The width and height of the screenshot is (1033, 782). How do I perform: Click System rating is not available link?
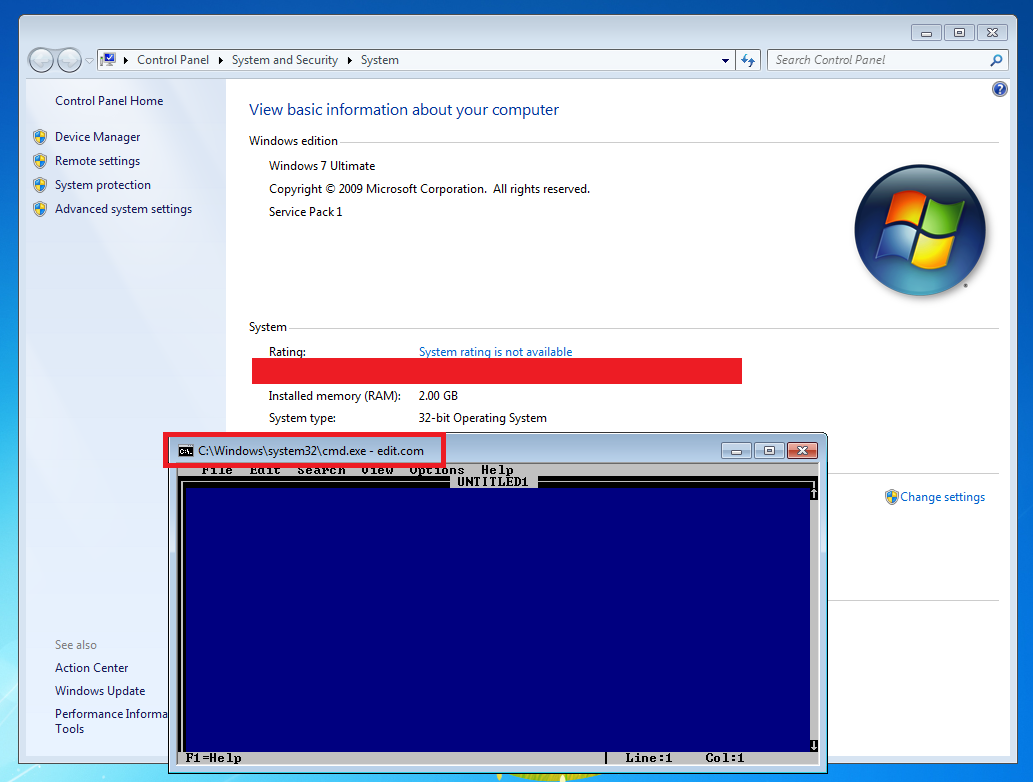pos(495,352)
